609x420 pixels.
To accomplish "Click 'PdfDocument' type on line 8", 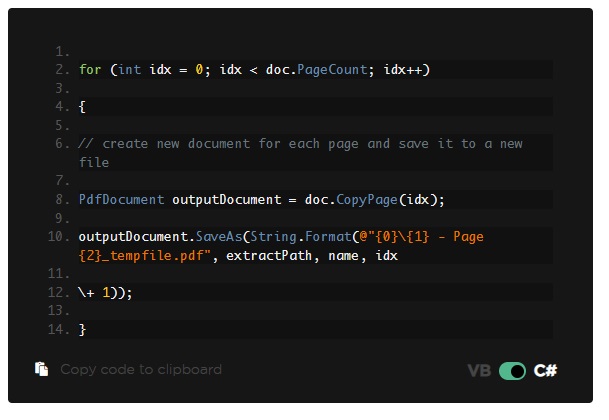I will [x=122, y=199].
